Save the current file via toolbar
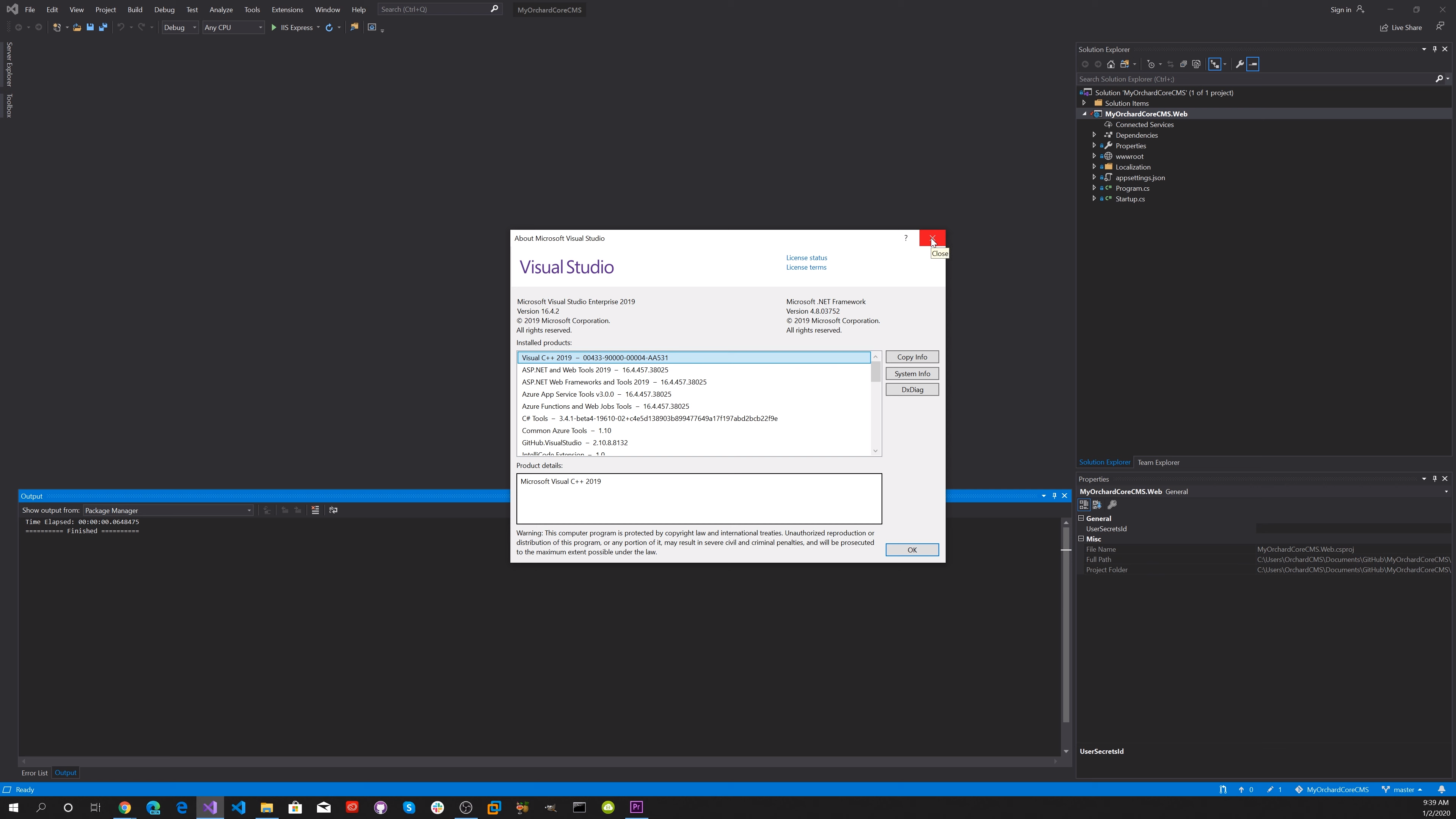This screenshot has height=819, width=1456. [x=90, y=27]
